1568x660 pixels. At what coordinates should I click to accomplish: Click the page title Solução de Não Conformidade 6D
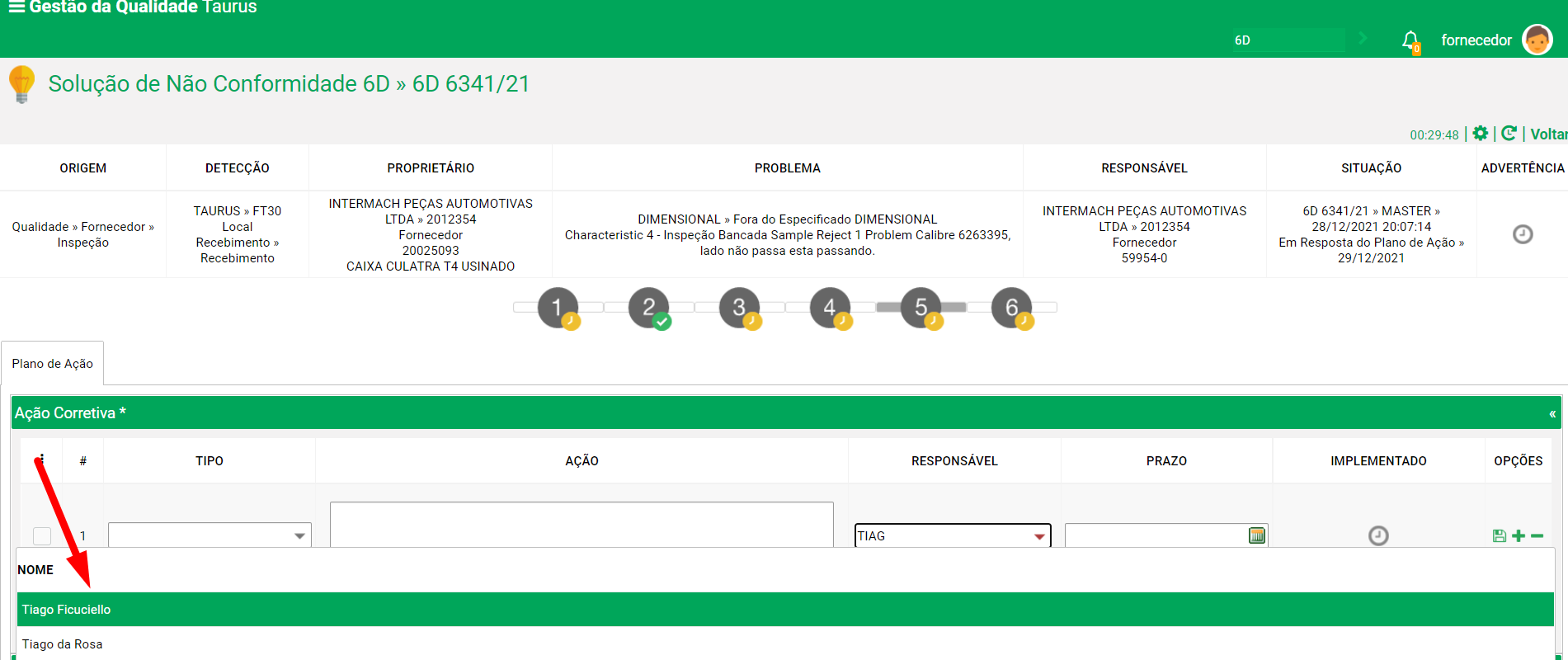click(289, 83)
